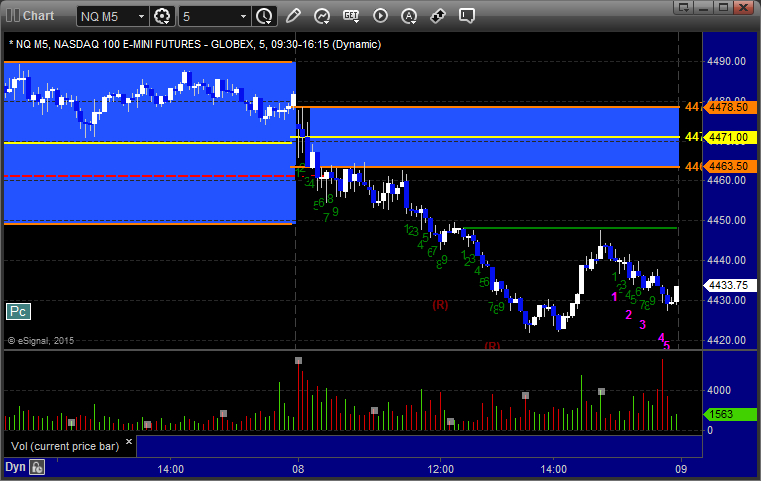Screen dimensions: 761x481
Task: Open the chat bubble comment icon
Action: click(467, 16)
